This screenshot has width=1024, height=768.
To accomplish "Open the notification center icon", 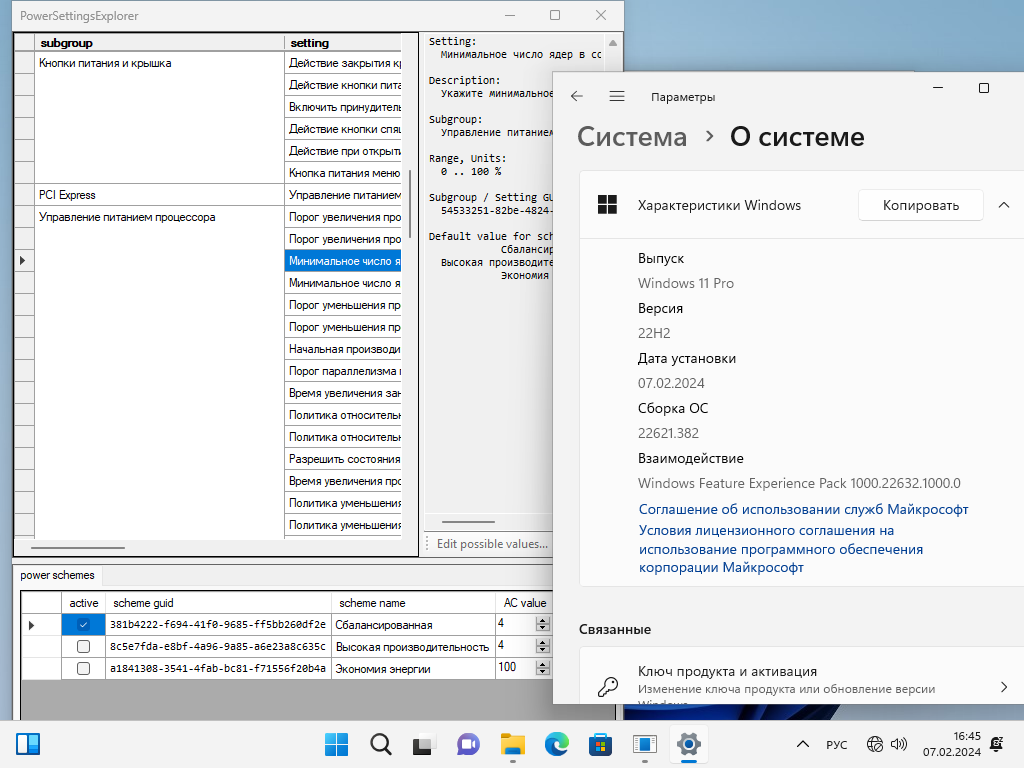I will click(997, 744).
